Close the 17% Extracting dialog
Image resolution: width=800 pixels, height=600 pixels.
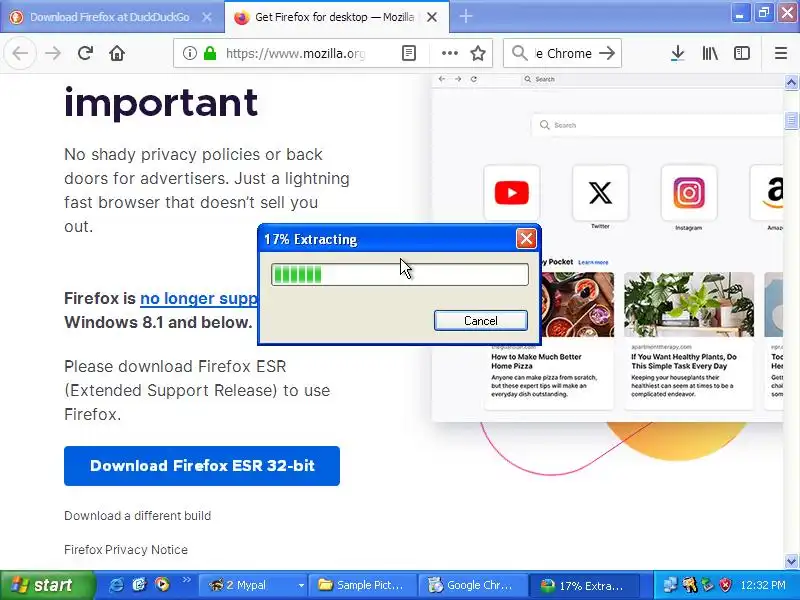pos(526,239)
